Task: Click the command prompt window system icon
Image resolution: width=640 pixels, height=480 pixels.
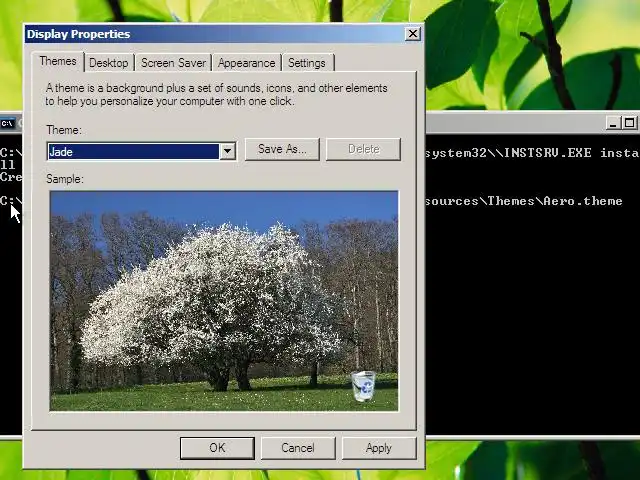Action: coord(7,123)
